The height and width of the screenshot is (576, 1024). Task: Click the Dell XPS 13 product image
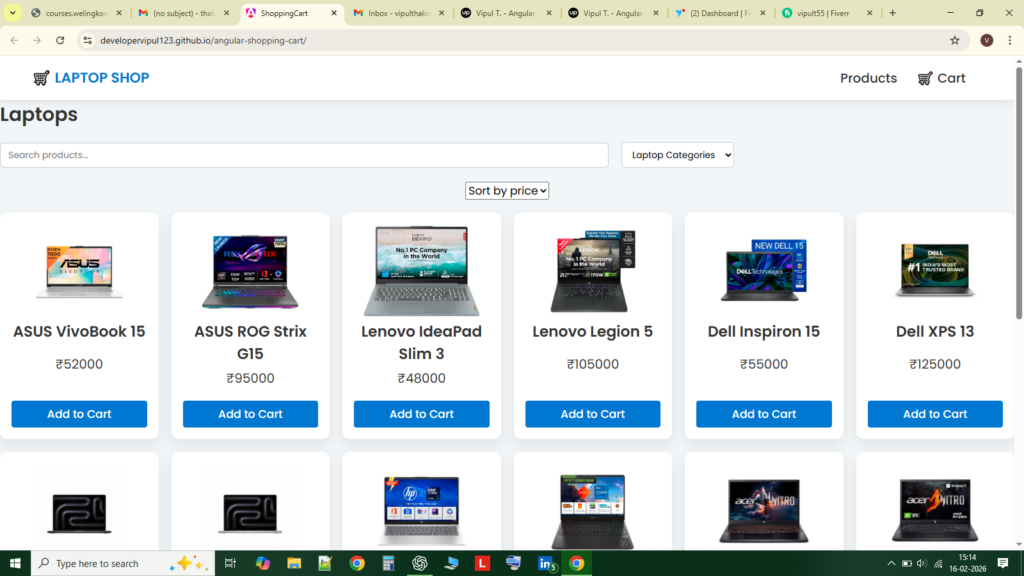(x=935, y=270)
